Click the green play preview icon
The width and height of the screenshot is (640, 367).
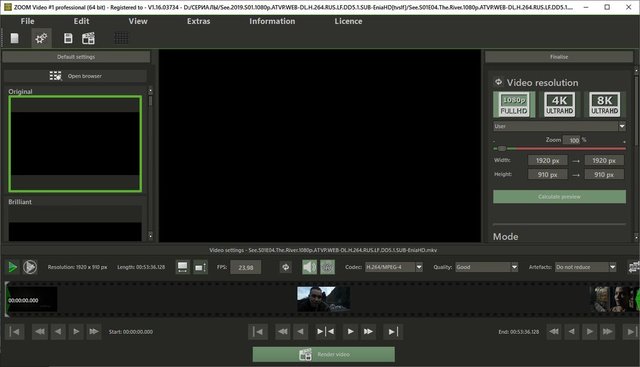pyautogui.click(x=13, y=267)
